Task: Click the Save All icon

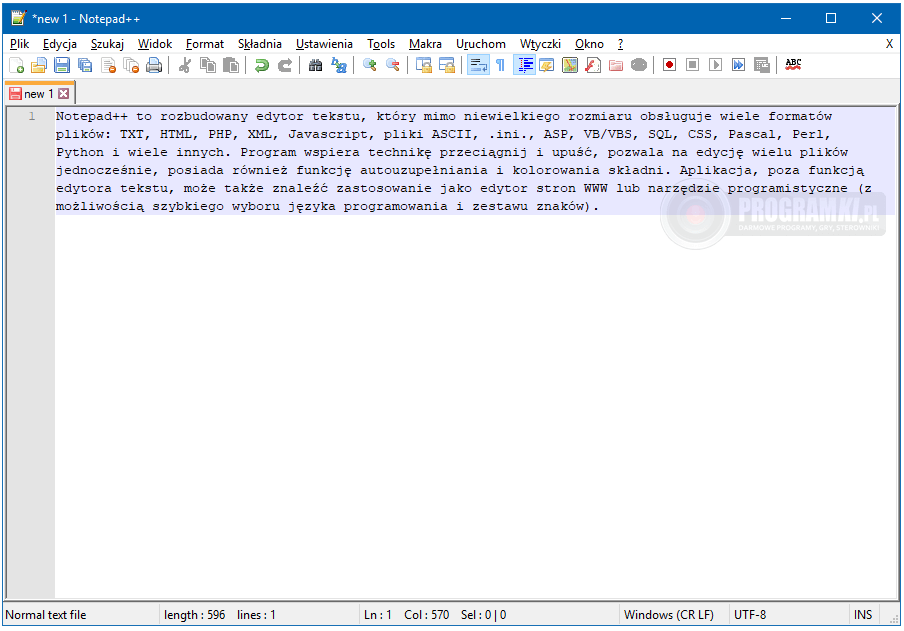Action: (x=85, y=65)
